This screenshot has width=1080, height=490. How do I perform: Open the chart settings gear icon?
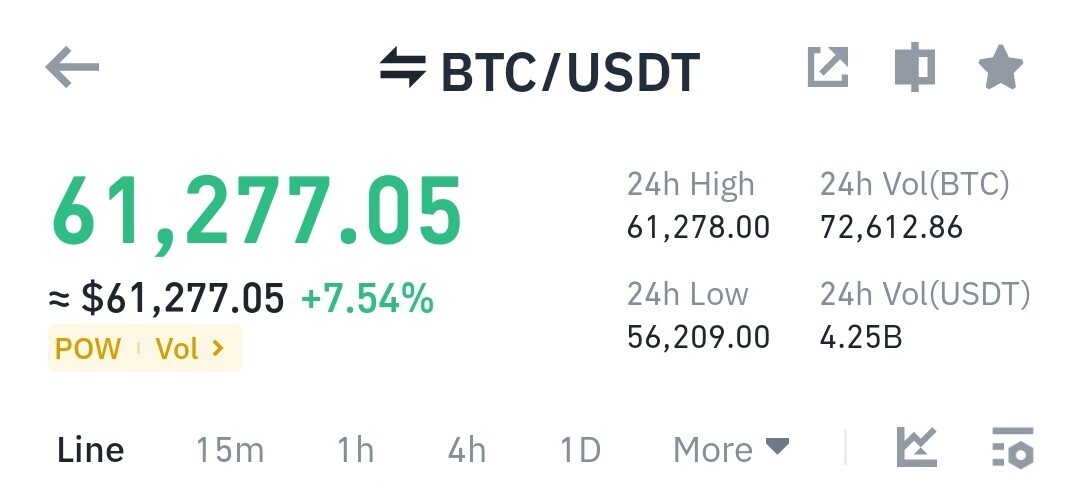[1013, 447]
